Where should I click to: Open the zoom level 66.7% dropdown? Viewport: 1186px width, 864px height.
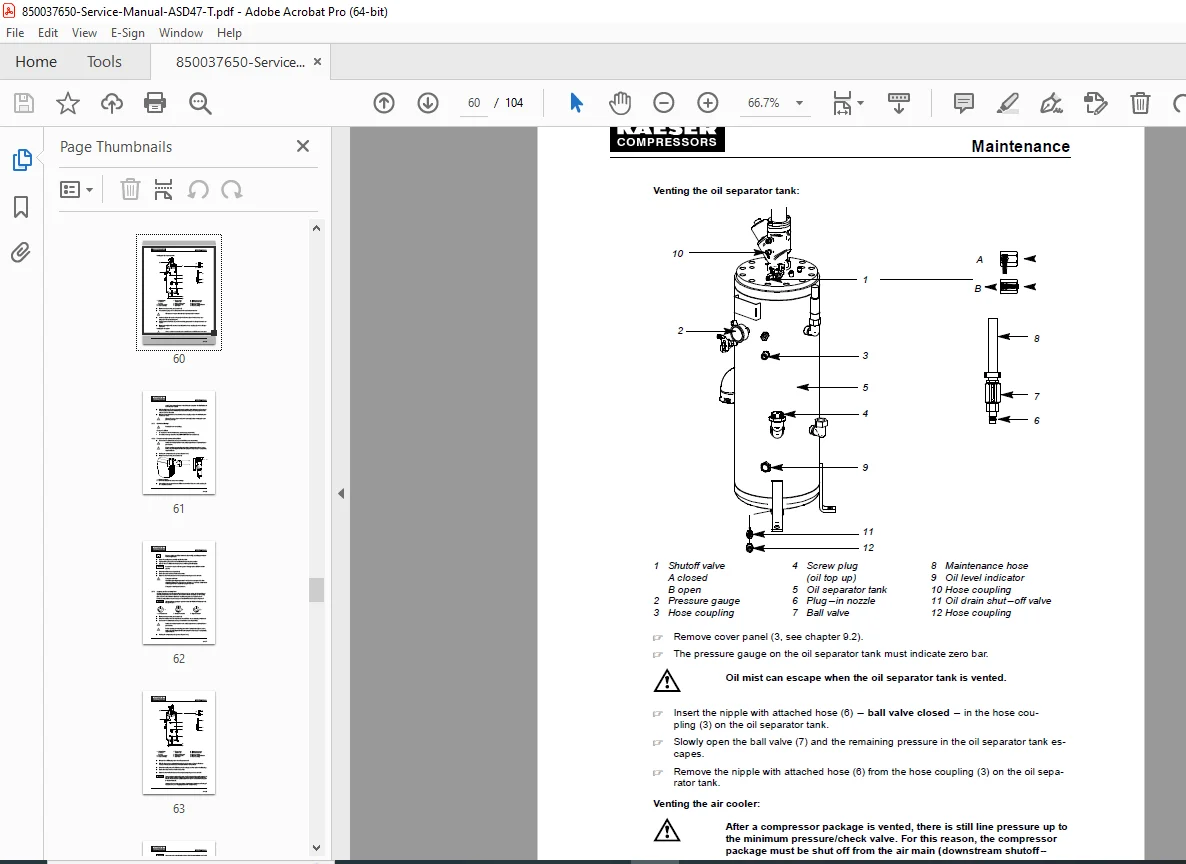tap(799, 103)
